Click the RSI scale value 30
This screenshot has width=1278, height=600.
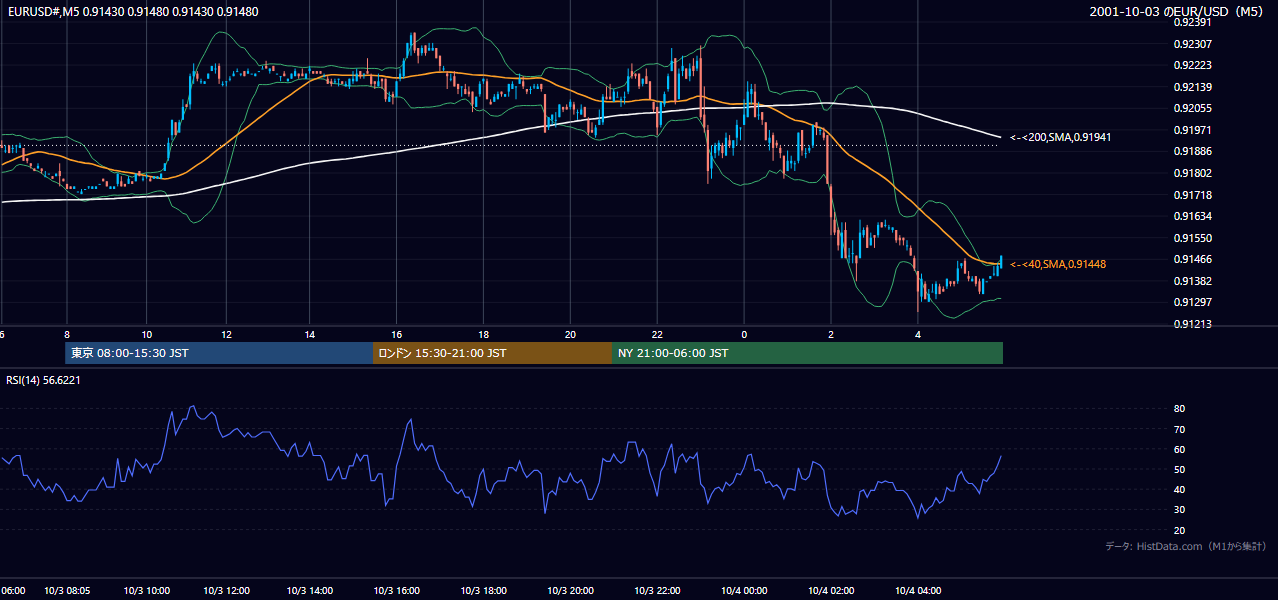pos(1179,510)
